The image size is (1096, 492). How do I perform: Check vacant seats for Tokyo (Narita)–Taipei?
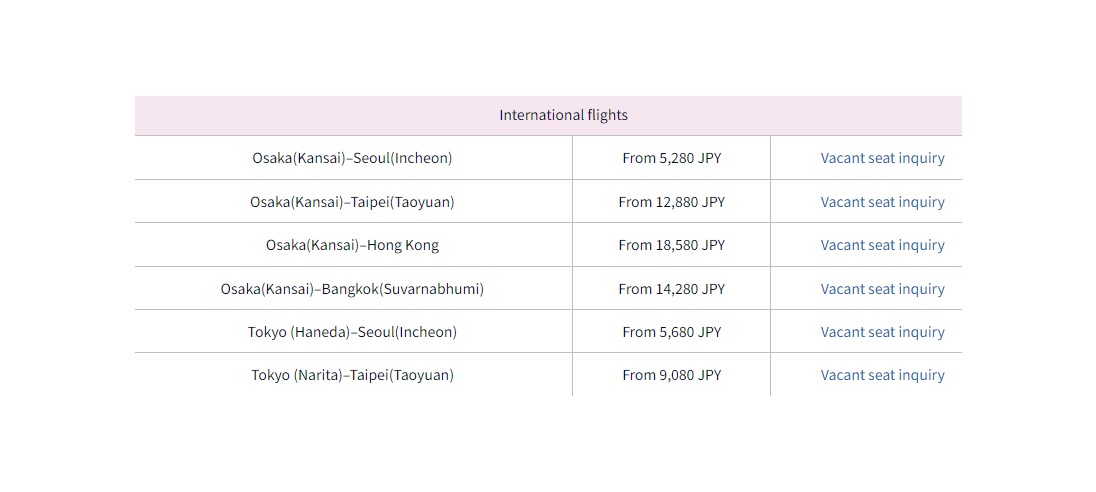point(882,375)
